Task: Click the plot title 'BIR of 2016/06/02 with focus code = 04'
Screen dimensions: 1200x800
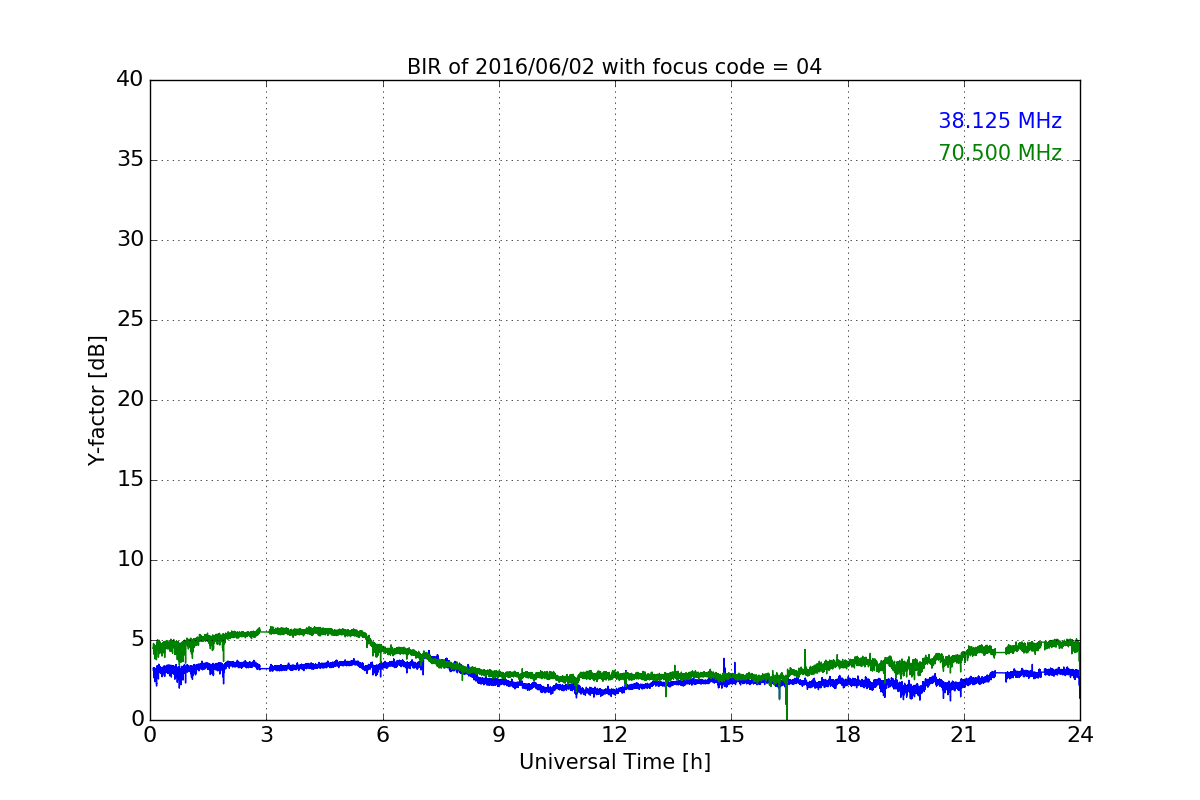Action: 614,67
